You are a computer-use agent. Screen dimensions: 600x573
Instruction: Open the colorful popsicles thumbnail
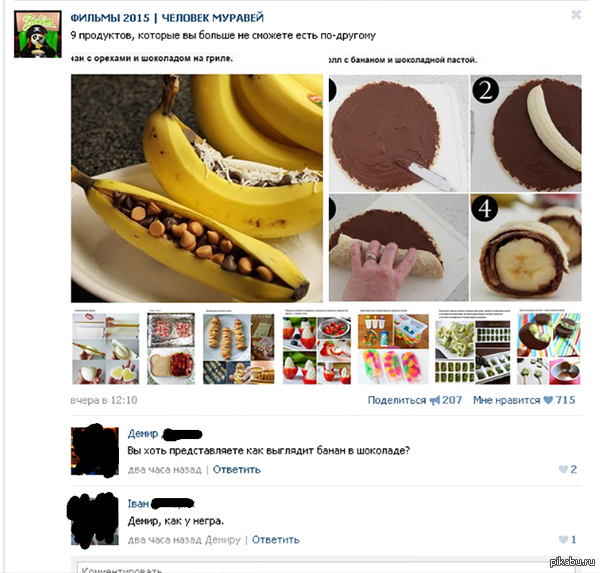click(393, 349)
